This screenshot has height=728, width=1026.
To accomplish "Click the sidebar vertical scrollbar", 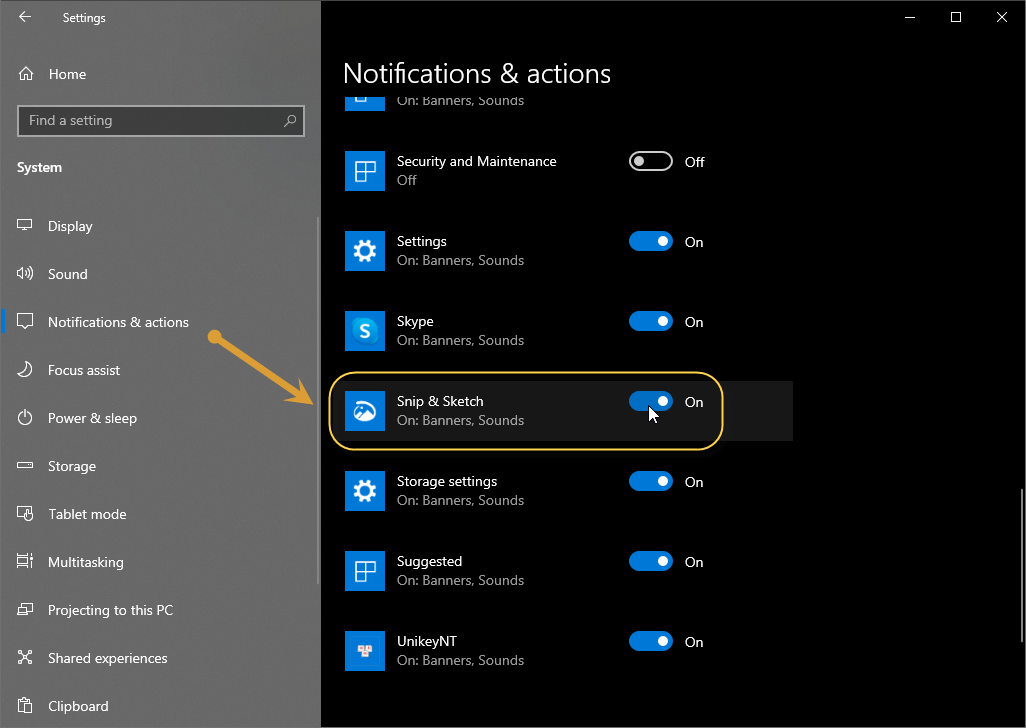I will pyautogui.click(x=318, y=400).
